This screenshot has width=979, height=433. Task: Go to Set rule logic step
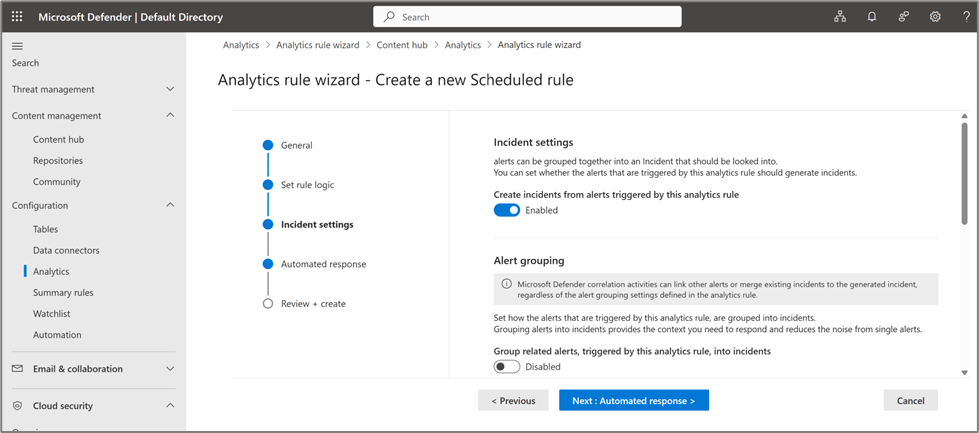tap(307, 185)
